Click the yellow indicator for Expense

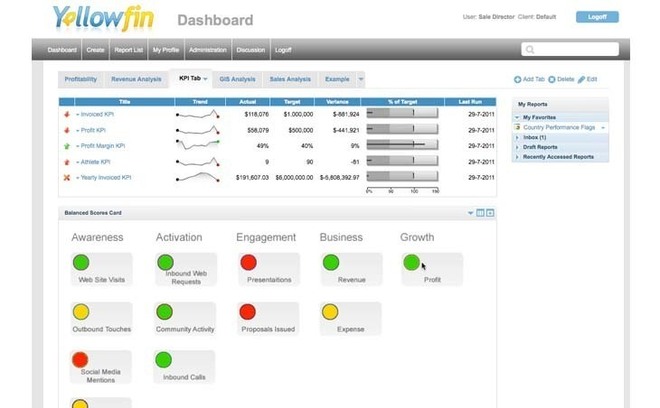tap(330, 312)
